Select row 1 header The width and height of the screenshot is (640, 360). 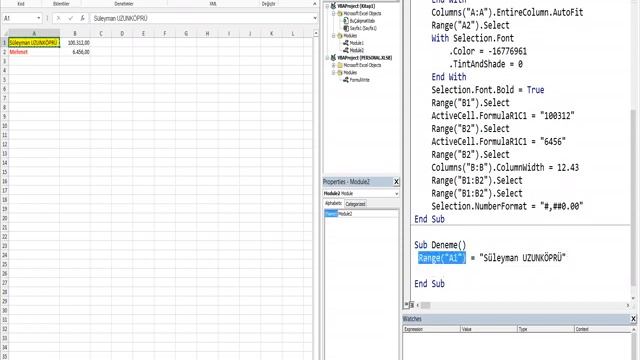tap(4, 42)
